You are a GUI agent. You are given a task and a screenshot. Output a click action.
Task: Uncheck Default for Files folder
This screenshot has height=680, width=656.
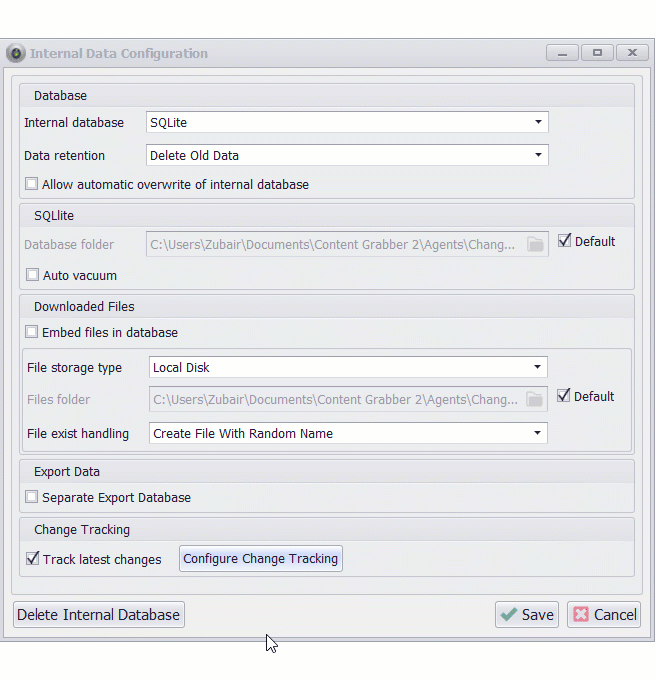click(565, 396)
